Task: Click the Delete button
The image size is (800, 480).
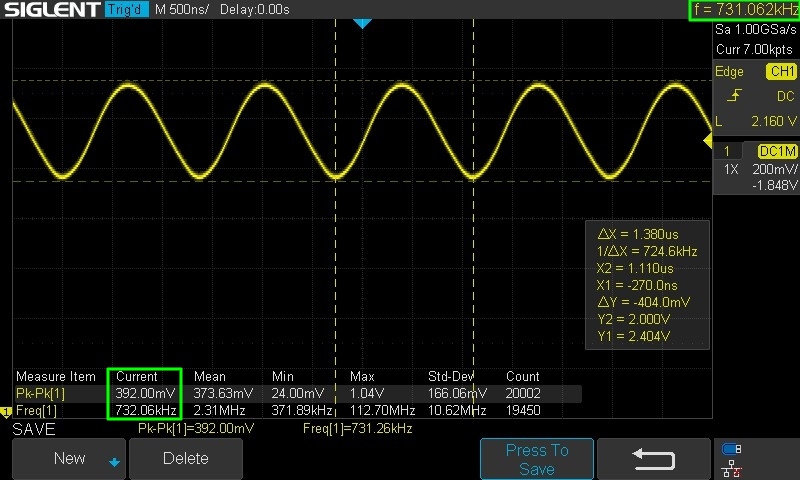Action: pos(185,458)
